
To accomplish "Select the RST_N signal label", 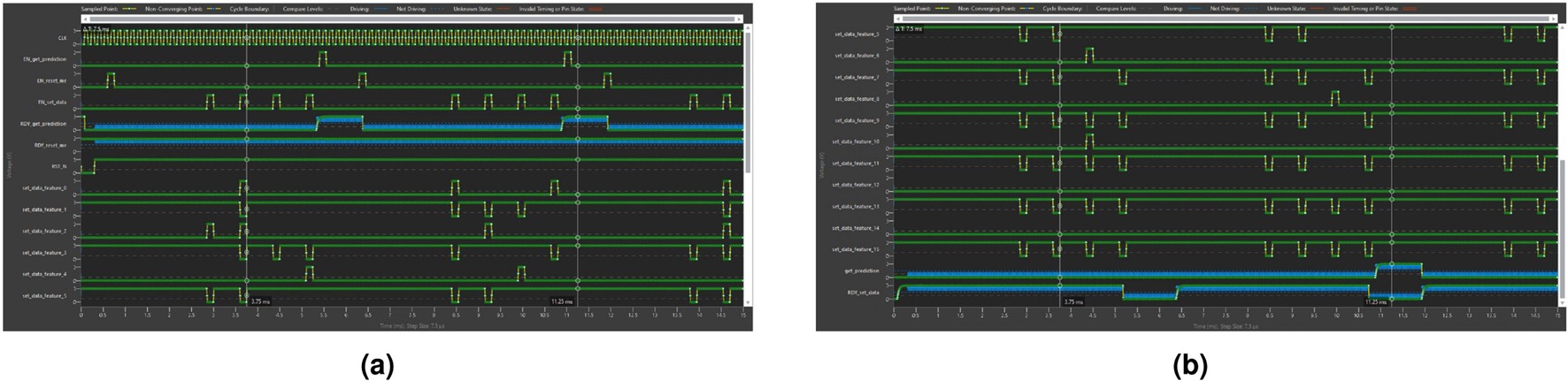I will 59,166.
